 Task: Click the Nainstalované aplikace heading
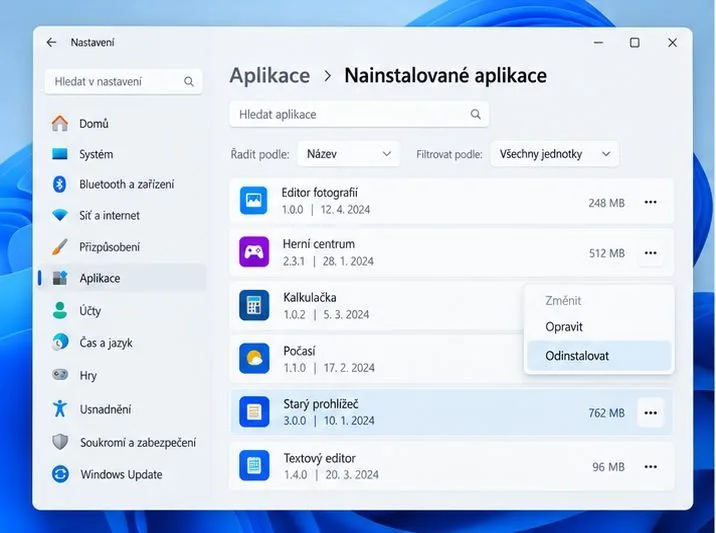pyautogui.click(x=445, y=75)
